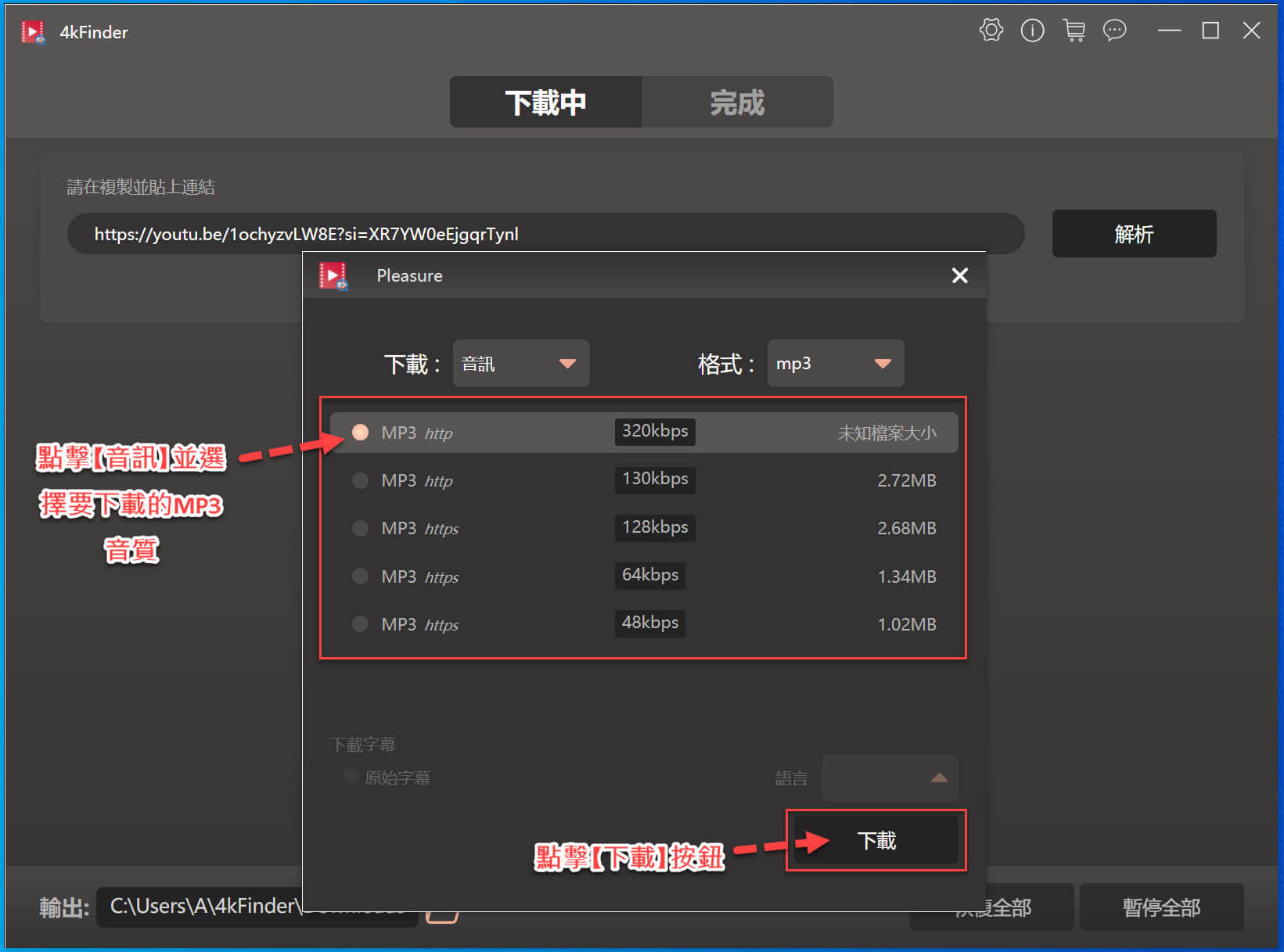Viewport: 1284px width, 952px height.
Task: Click the 48kbps bitrate label
Action: 650,623
